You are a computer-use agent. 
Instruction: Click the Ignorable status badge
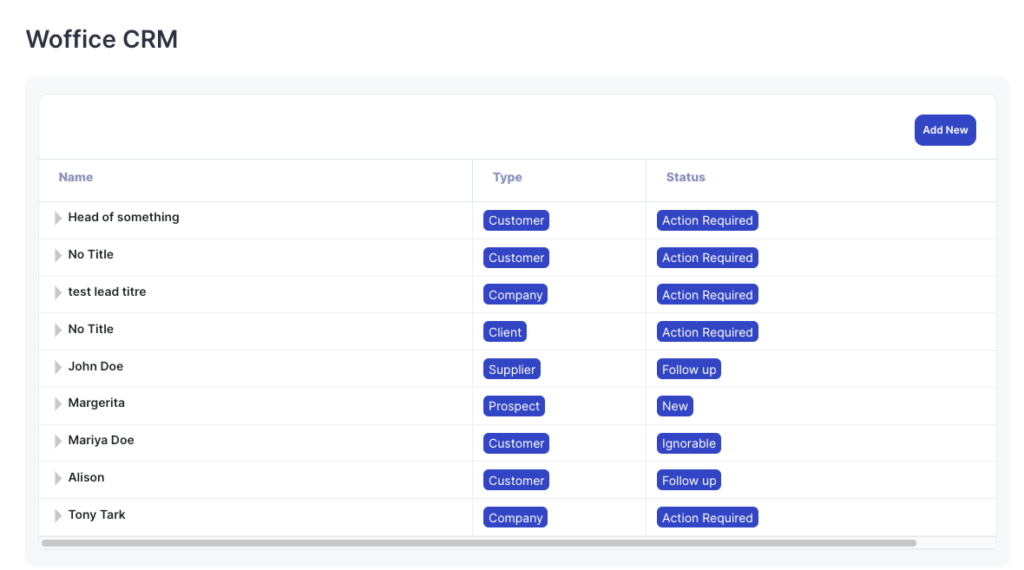point(688,443)
